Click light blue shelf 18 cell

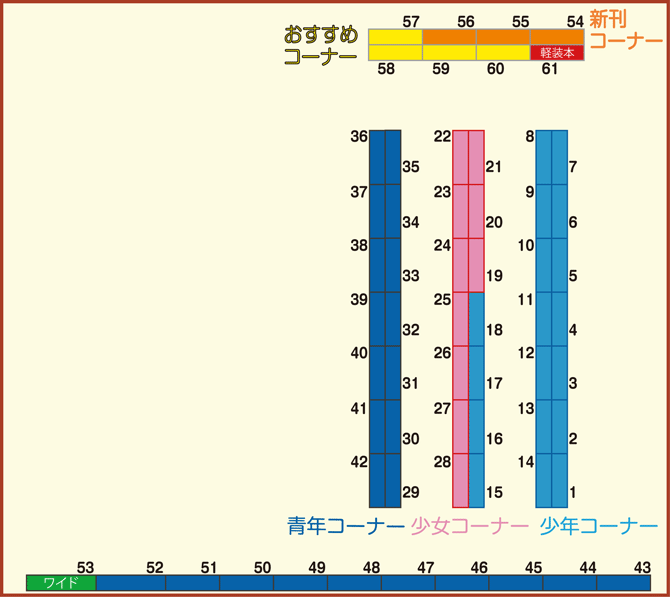click(476, 319)
